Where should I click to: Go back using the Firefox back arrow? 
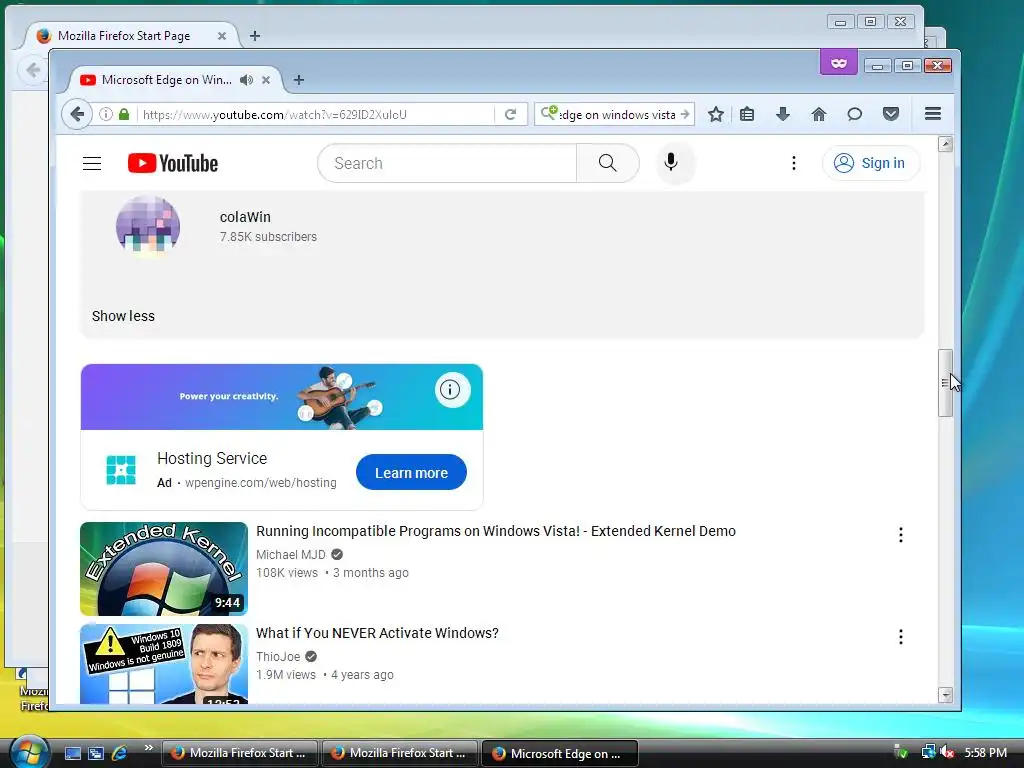tap(77, 114)
